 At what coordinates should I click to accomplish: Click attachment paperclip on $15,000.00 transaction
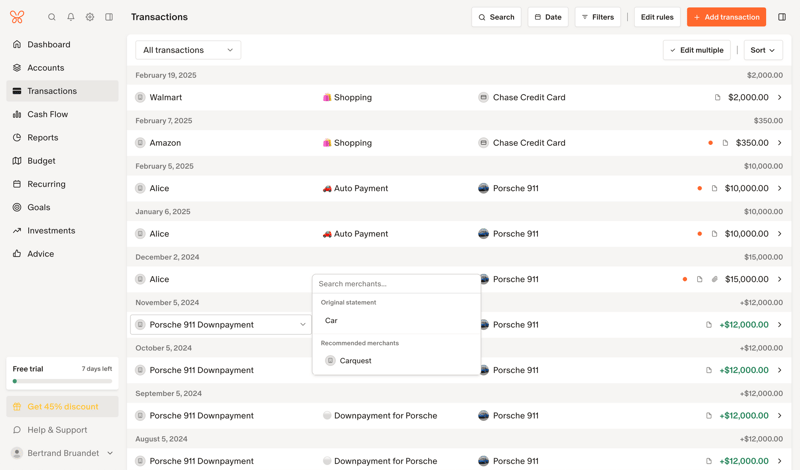714,279
